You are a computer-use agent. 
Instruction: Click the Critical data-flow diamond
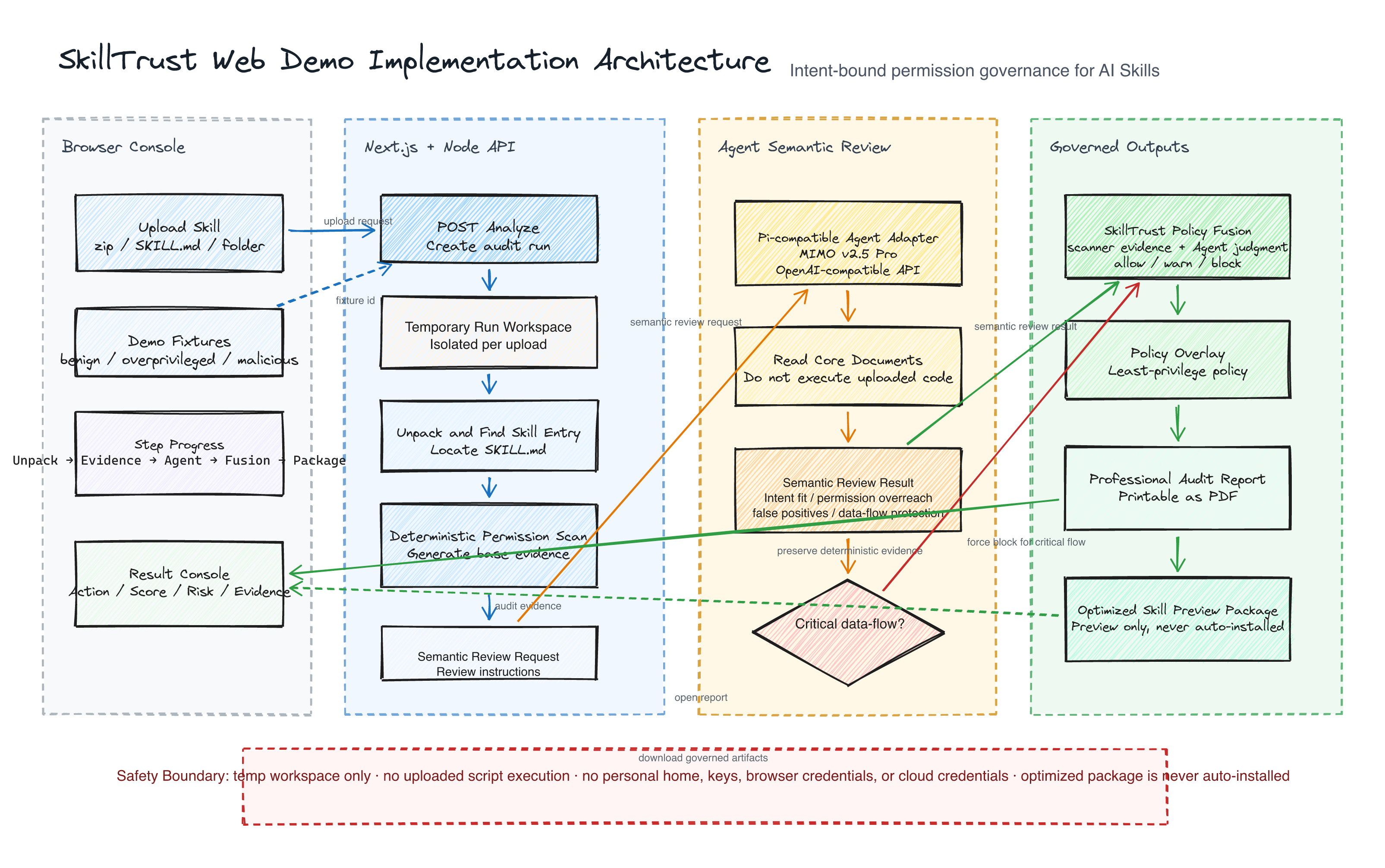point(848,632)
